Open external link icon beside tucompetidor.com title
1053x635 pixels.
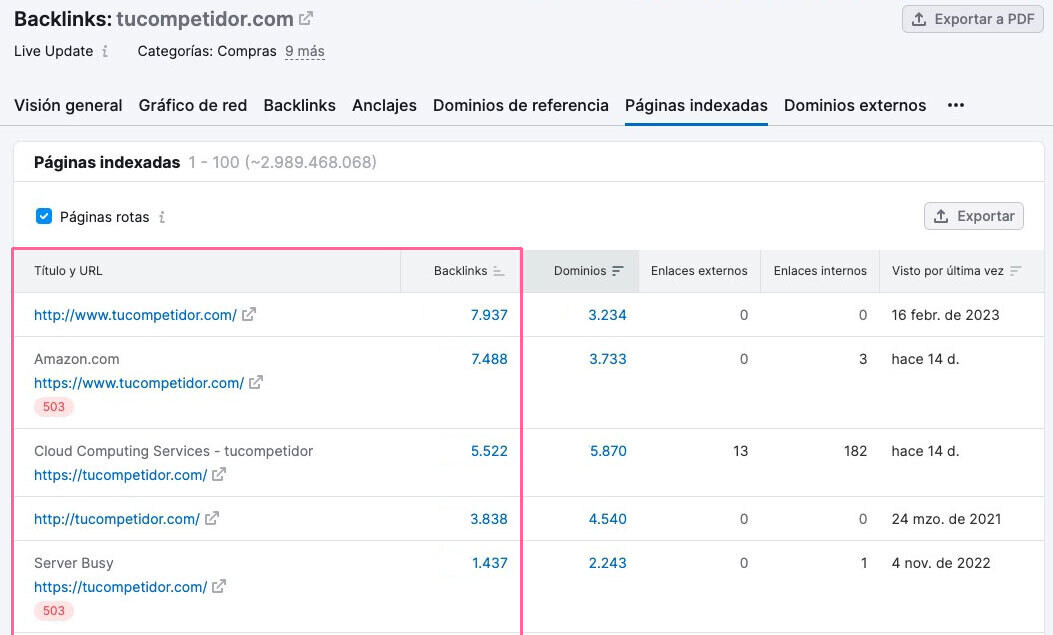click(x=306, y=18)
